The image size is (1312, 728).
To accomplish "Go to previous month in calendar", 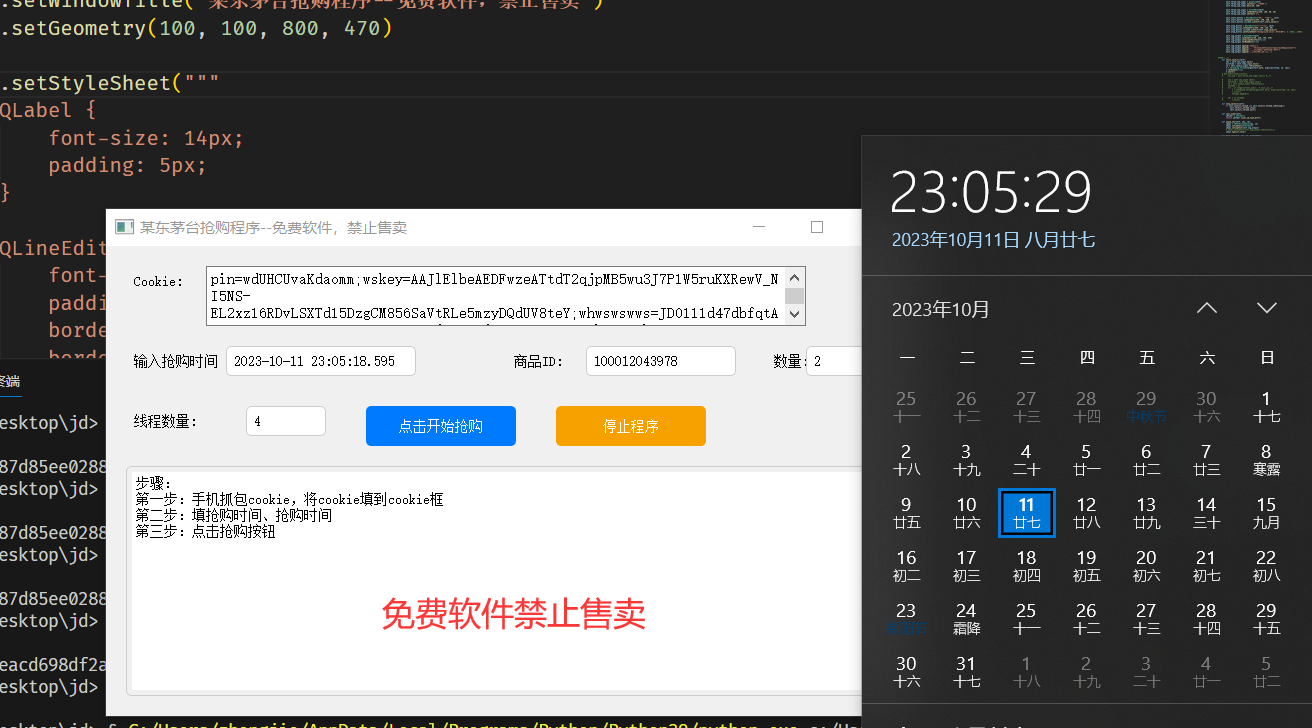I will pos(1207,308).
